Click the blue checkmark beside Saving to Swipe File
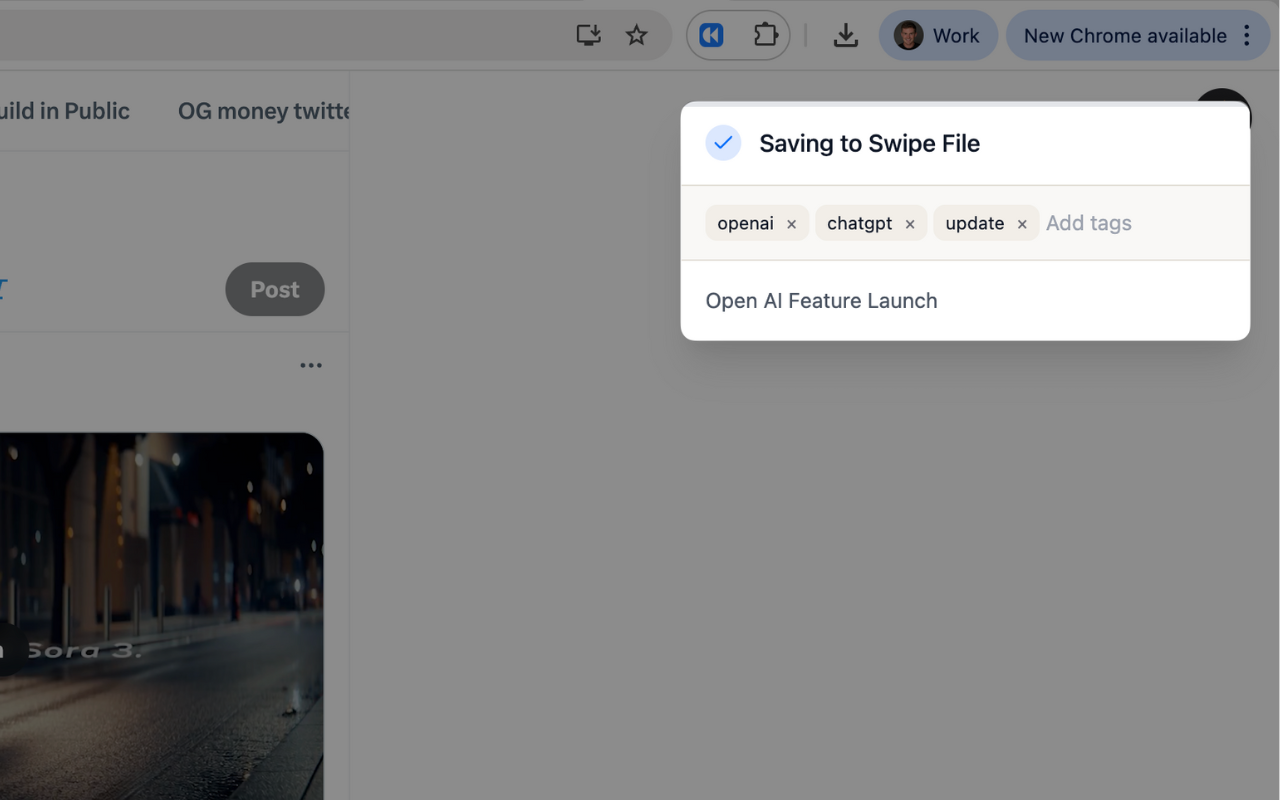Screen dimensions: 1280x800 (723, 143)
